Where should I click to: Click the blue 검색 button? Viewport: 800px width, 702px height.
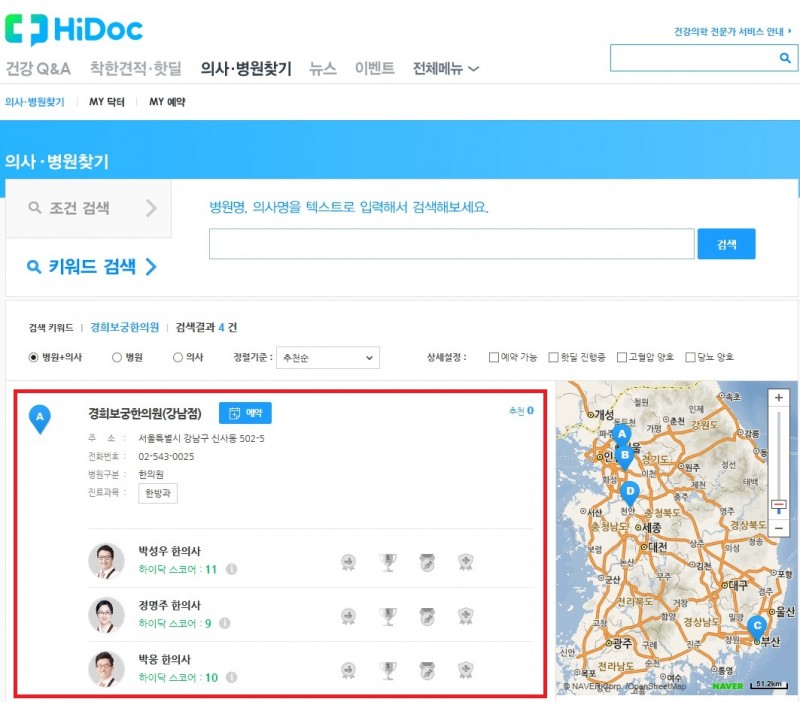click(726, 244)
